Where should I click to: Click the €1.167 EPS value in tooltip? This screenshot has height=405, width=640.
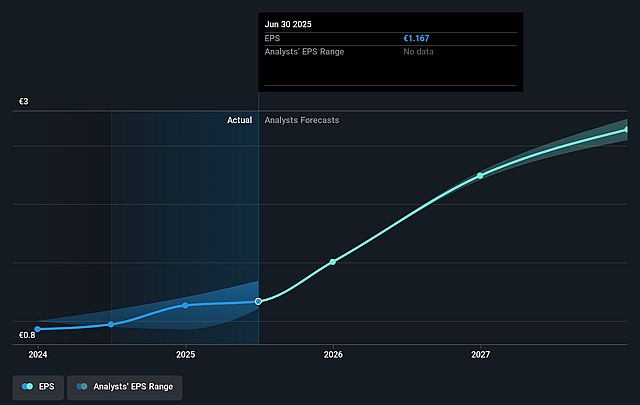pos(416,38)
